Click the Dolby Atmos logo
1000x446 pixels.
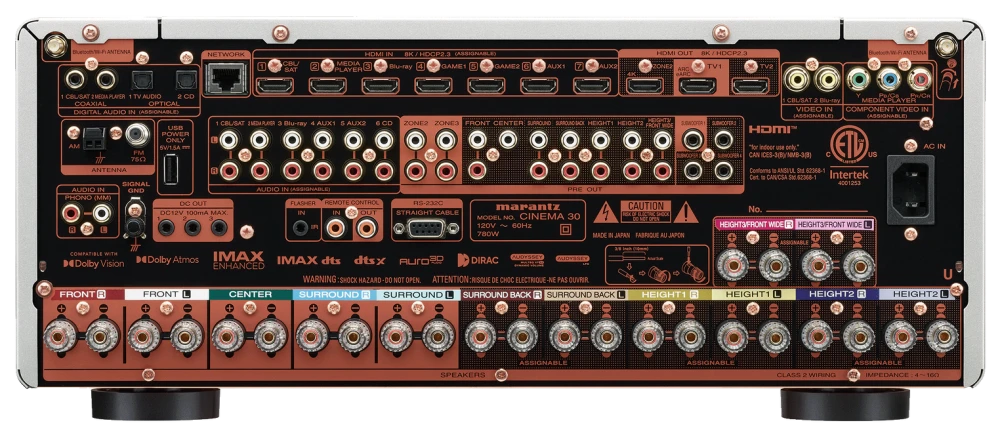click(x=167, y=260)
